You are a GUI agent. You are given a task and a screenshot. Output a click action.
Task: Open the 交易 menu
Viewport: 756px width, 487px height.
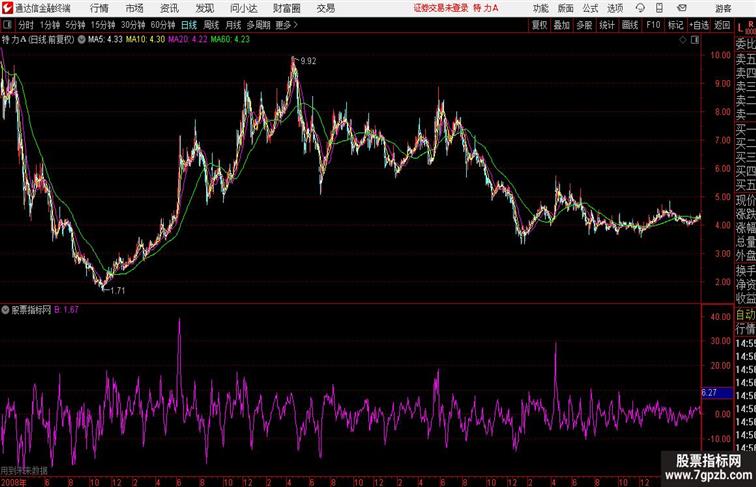click(325, 8)
